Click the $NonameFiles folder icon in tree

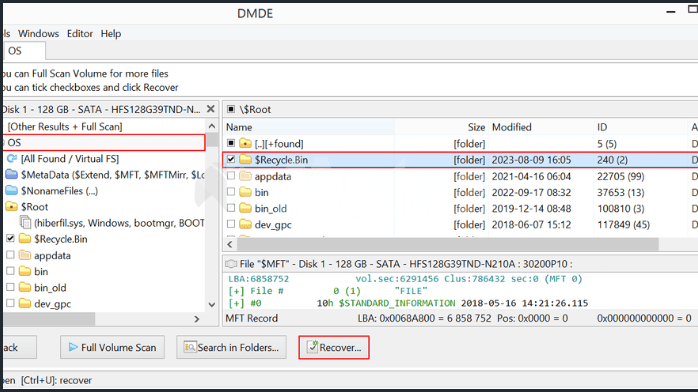[11, 190]
